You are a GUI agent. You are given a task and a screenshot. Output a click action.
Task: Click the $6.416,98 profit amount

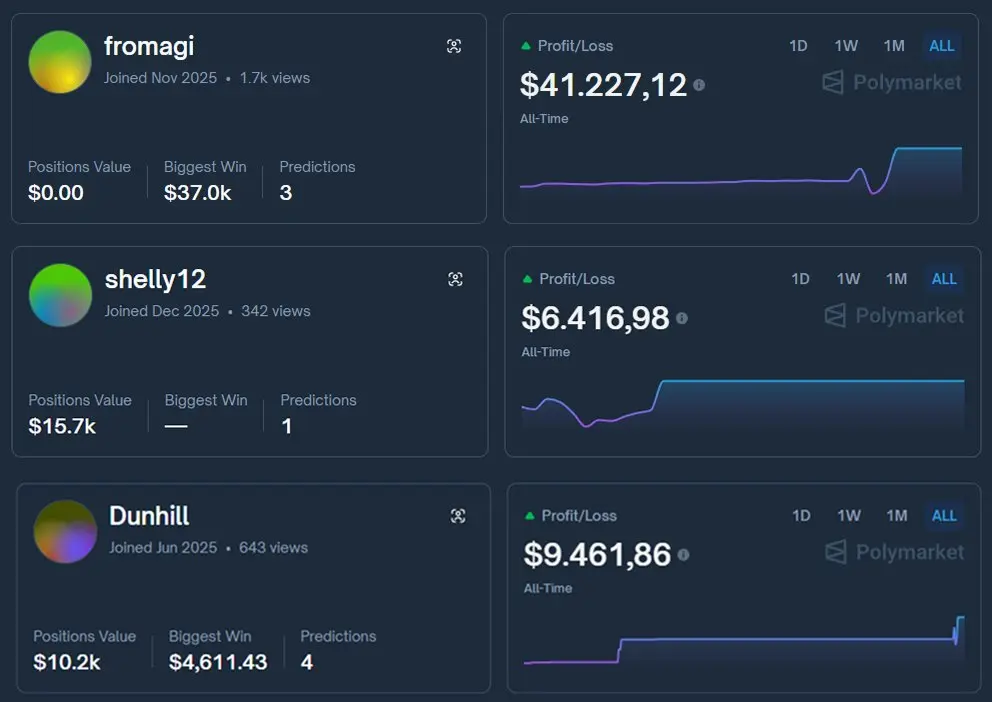pos(595,318)
